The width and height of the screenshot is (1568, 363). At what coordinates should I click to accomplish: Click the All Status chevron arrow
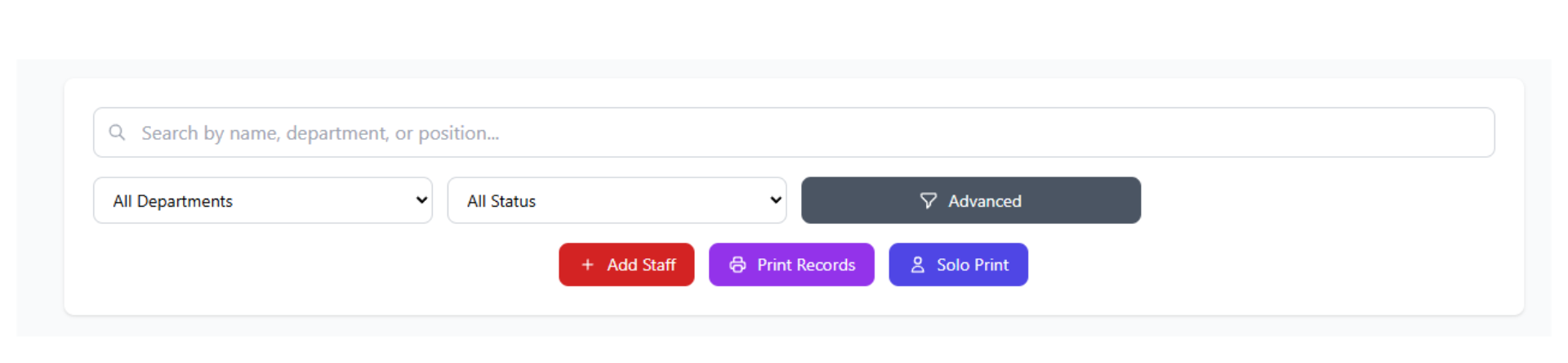[776, 200]
